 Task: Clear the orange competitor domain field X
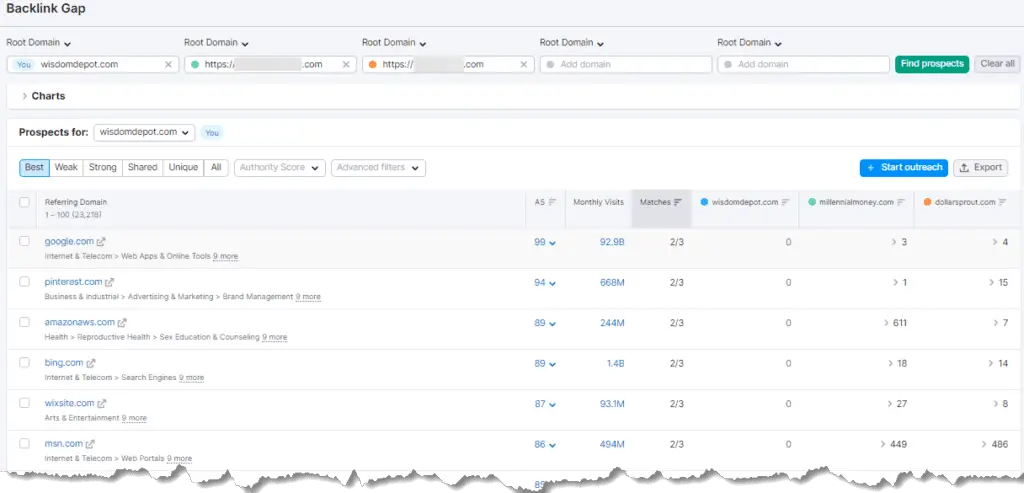[x=524, y=65]
